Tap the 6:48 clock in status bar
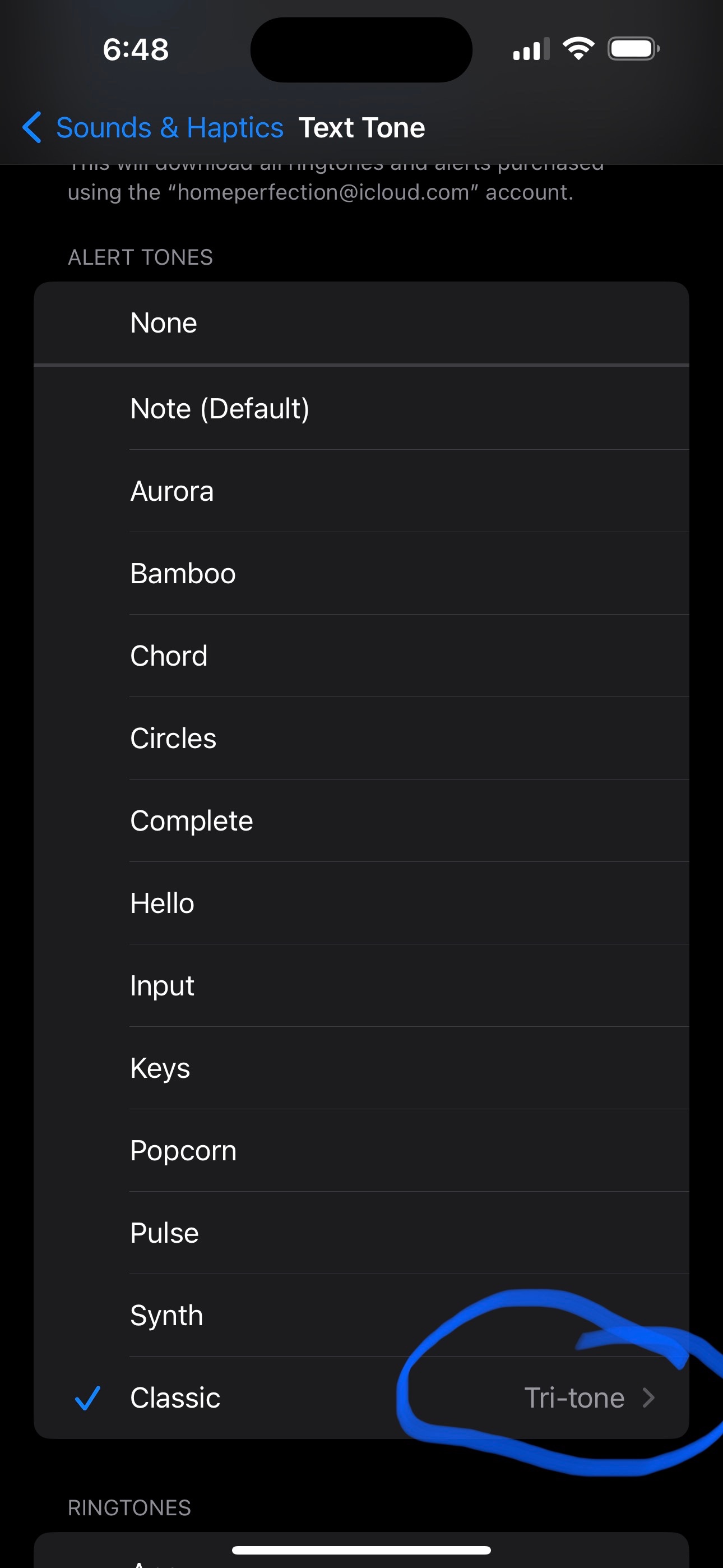The width and height of the screenshot is (723, 1568). tap(136, 49)
